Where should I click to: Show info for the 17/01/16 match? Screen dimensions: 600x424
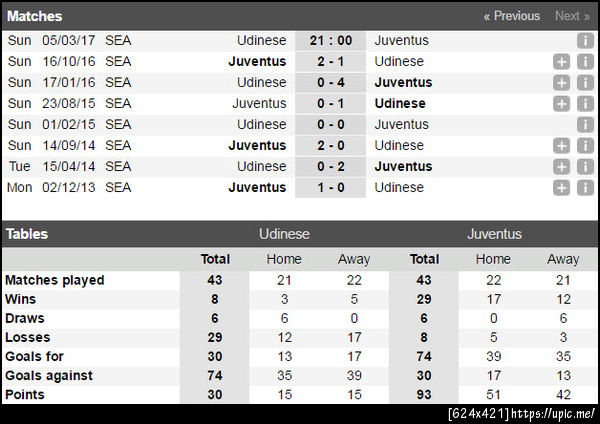point(586,83)
